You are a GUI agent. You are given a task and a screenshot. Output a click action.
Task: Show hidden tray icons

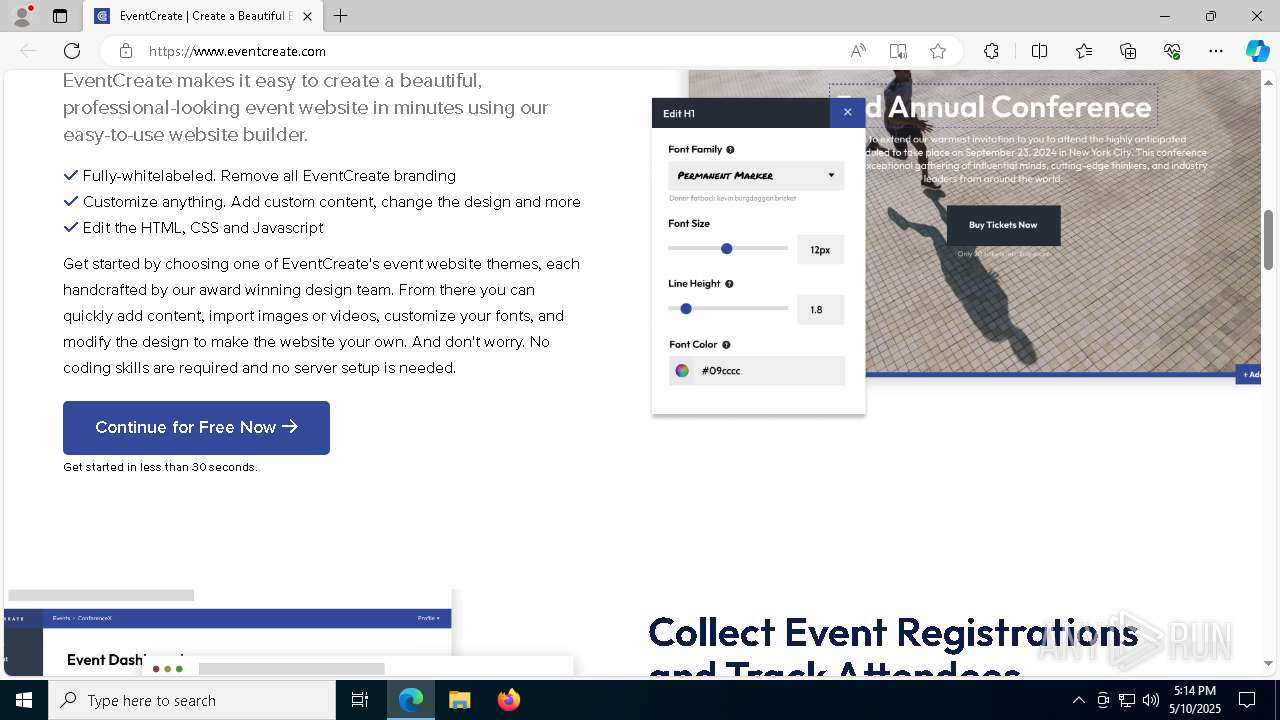(1078, 700)
